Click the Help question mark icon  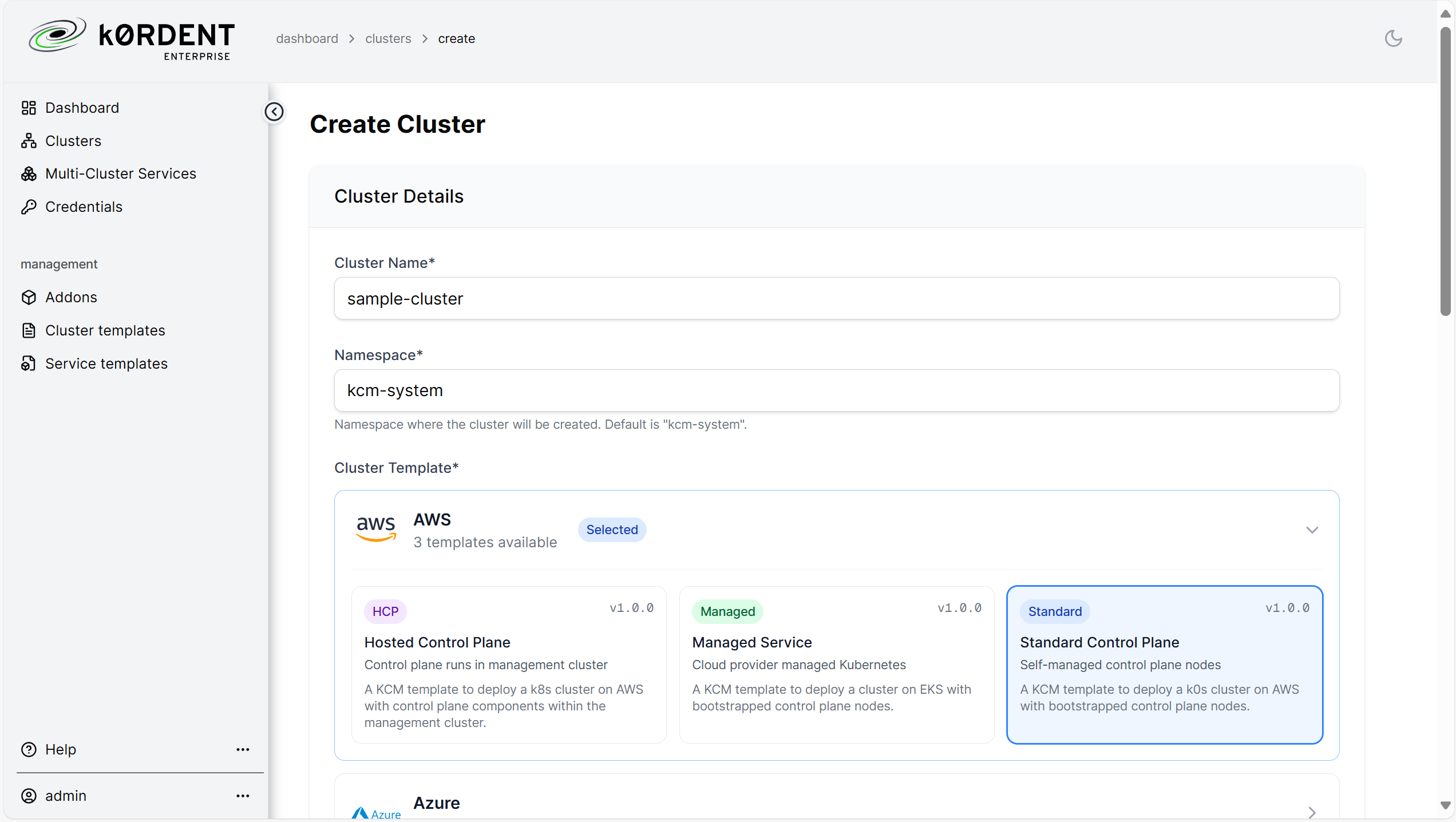[x=29, y=749]
